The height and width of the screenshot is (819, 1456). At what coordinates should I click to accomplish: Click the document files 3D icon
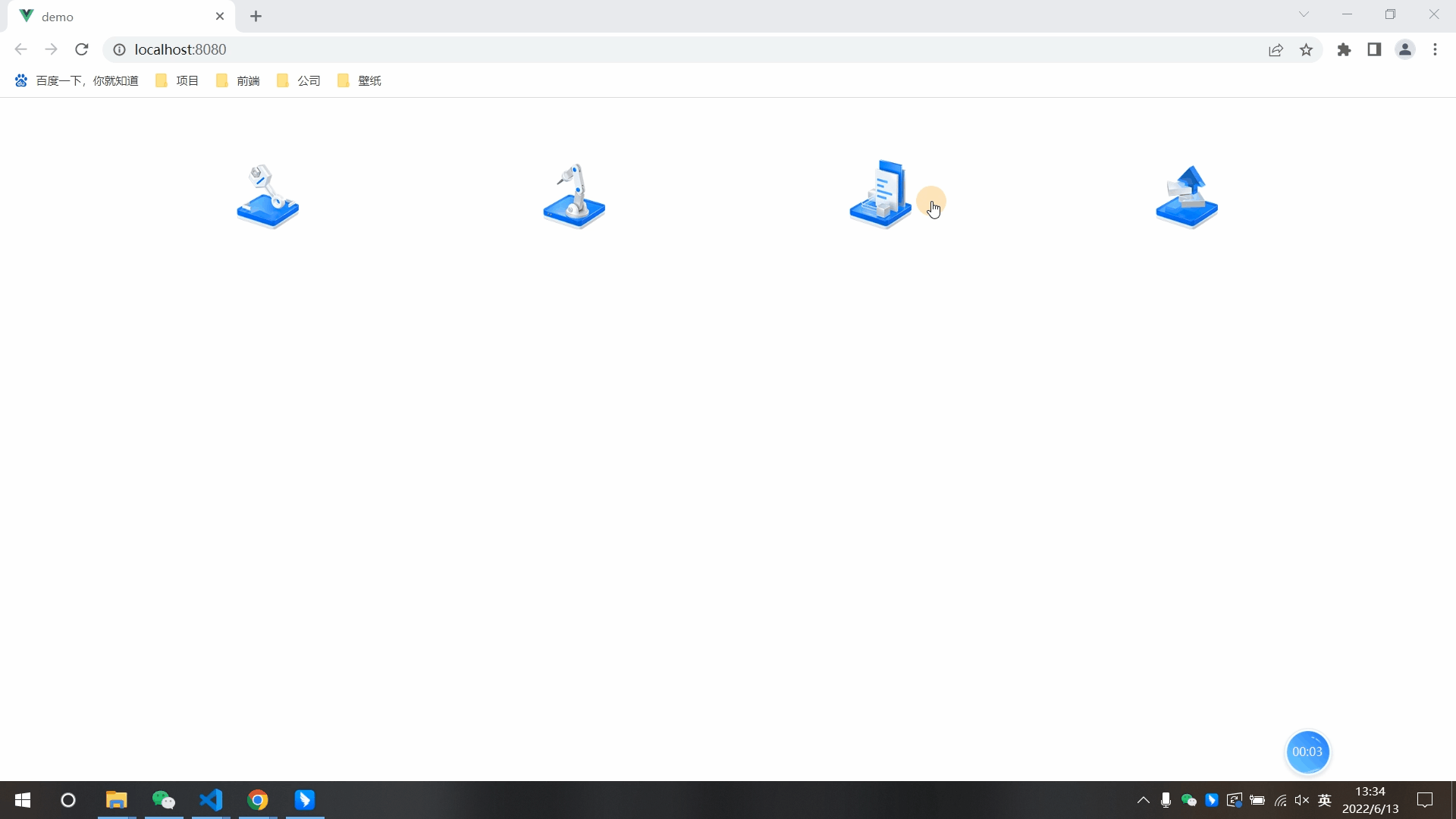880,195
